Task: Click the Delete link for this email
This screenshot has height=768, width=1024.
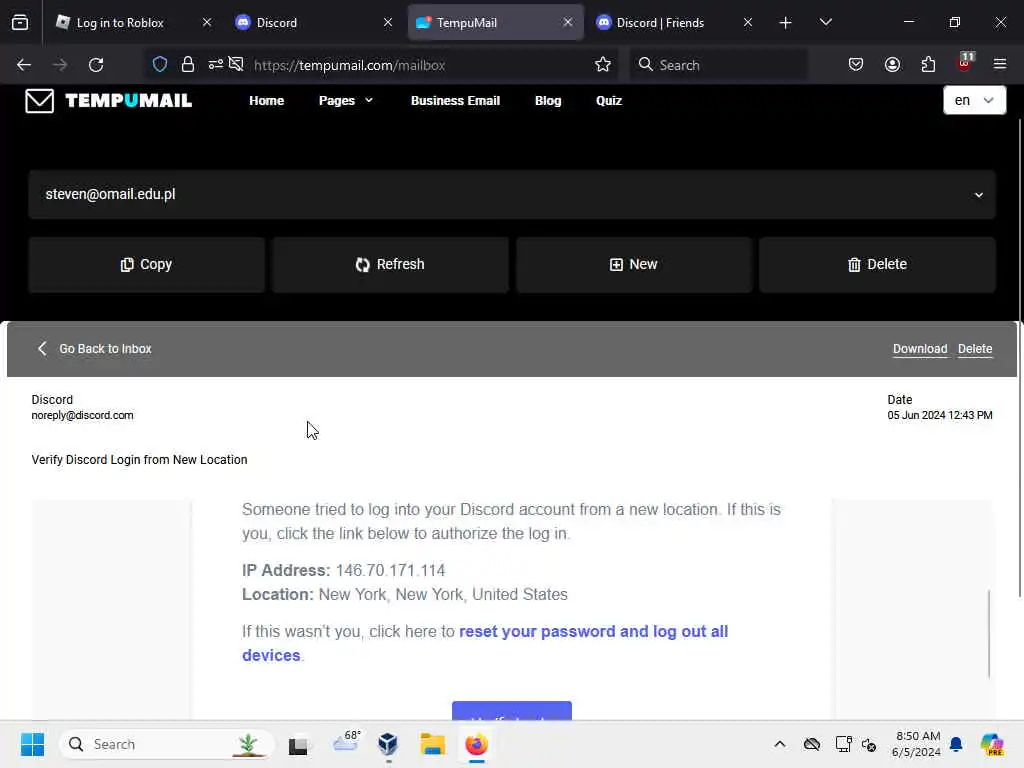Action: (974, 349)
